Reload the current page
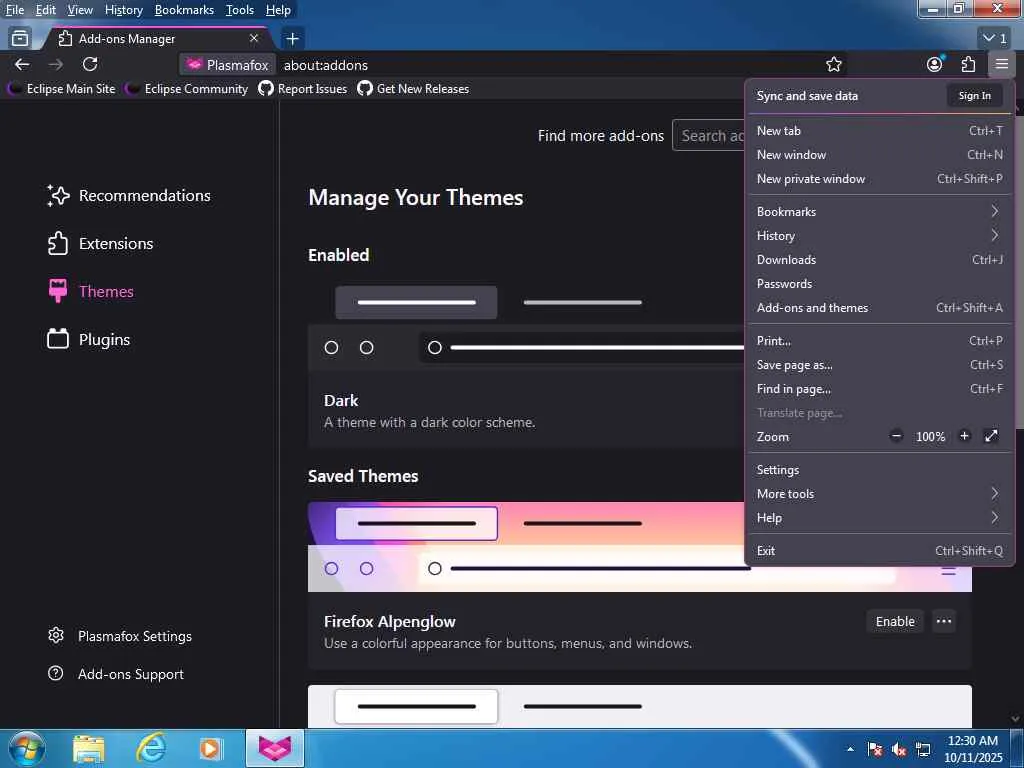The image size is (1024, 768). pos(90,65)
